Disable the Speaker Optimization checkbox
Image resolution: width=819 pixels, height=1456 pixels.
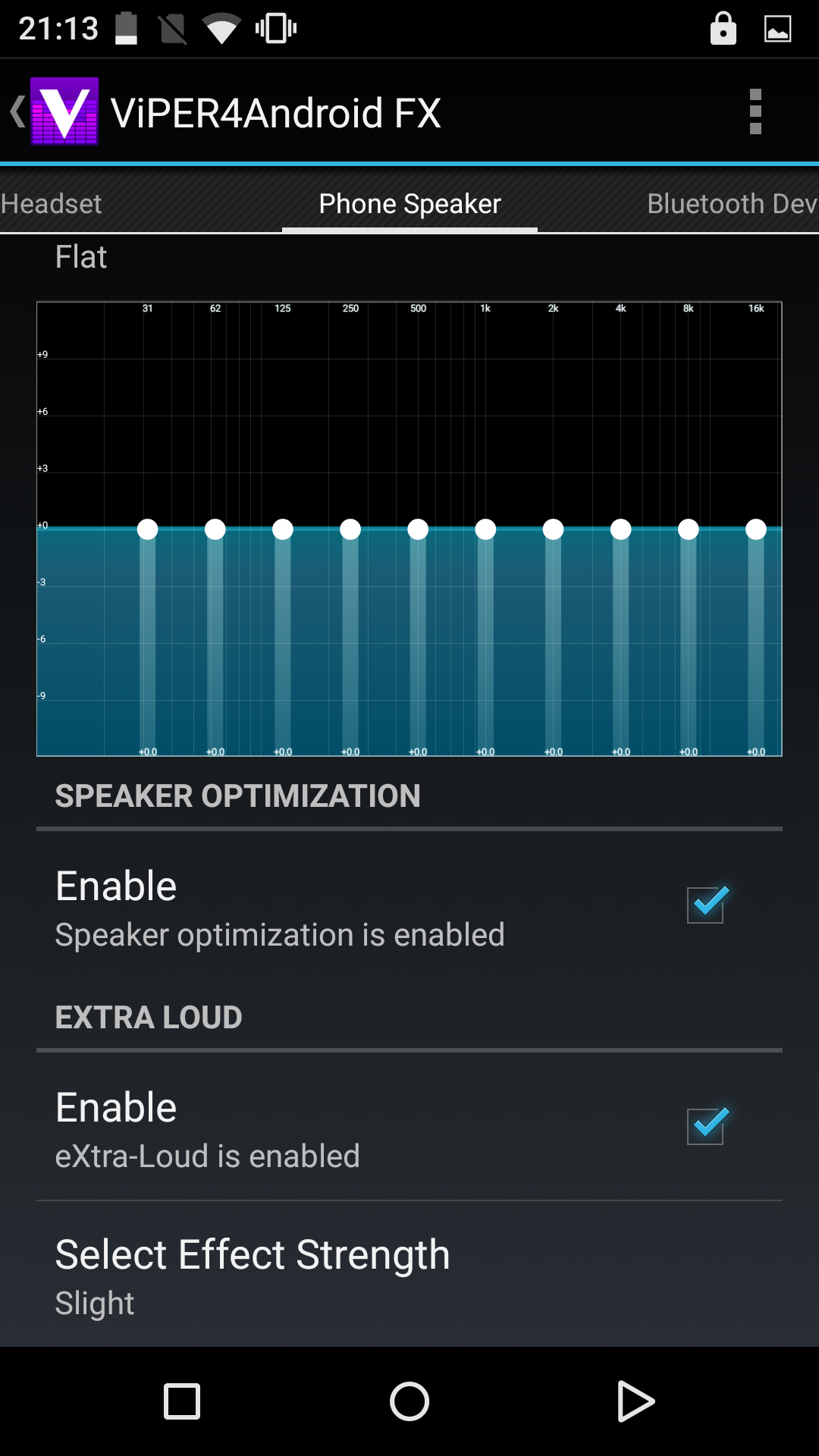pos(706,905)
